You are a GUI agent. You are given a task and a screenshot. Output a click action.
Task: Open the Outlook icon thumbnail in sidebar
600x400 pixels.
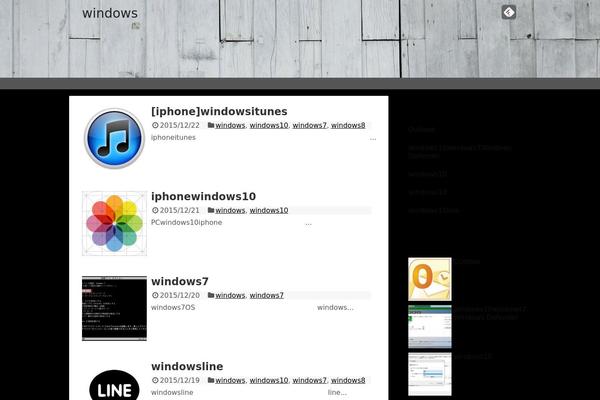(x=430, y=279)
